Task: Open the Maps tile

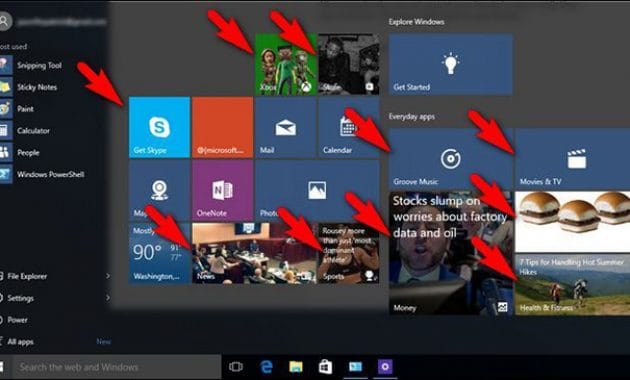Action: point(159,190)
